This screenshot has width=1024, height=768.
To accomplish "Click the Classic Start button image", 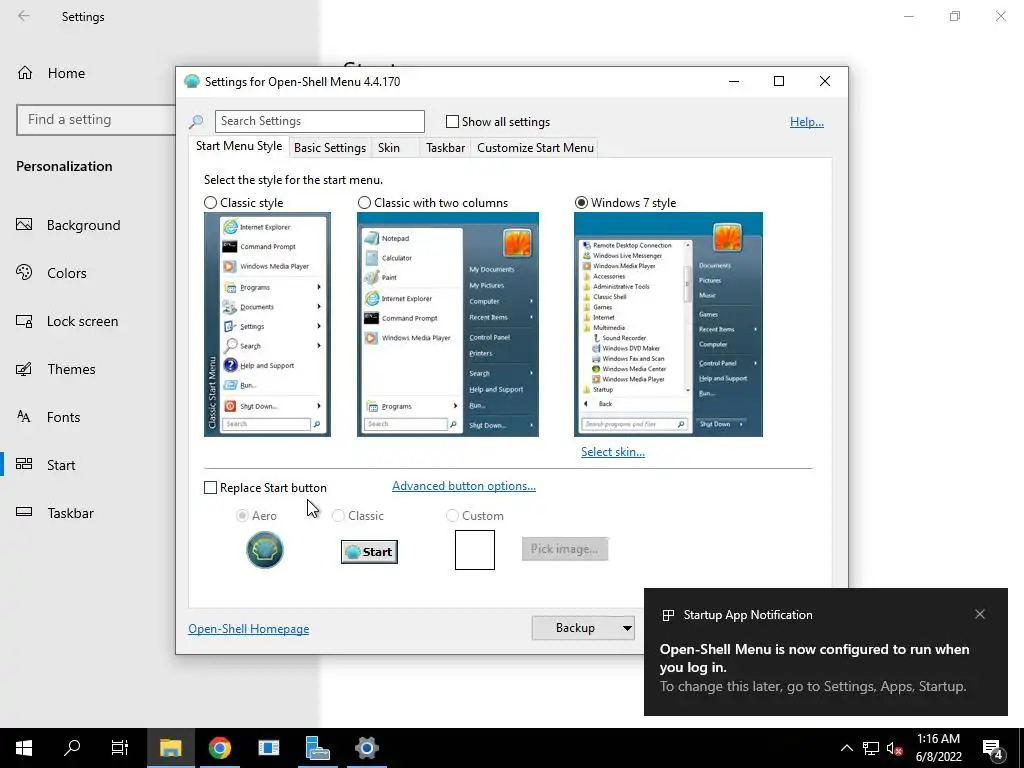I will [369, 552].
